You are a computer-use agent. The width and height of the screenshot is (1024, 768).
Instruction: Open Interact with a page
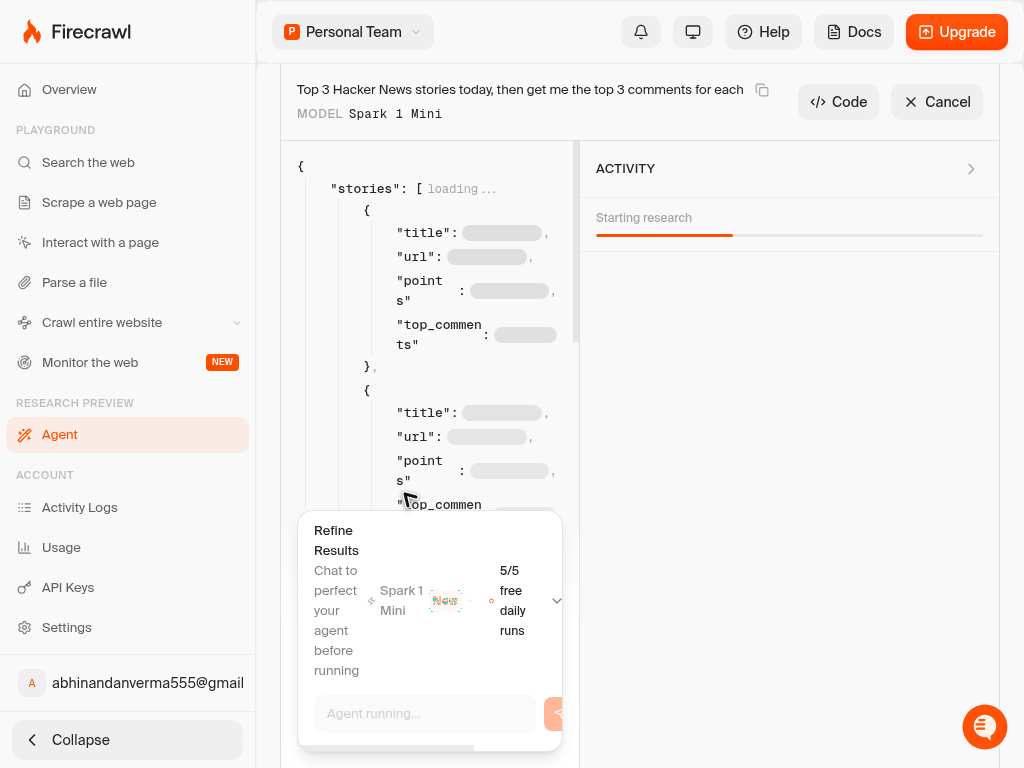(127, 242)
